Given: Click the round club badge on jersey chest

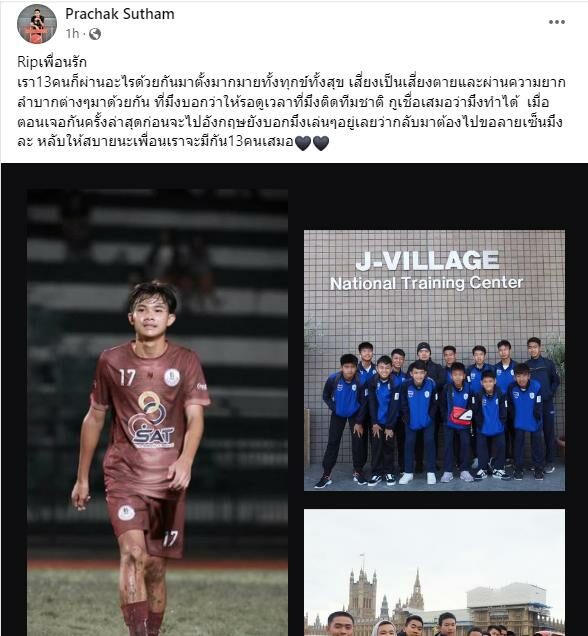Looking at the screenshot, I should [x=172, y=377].
